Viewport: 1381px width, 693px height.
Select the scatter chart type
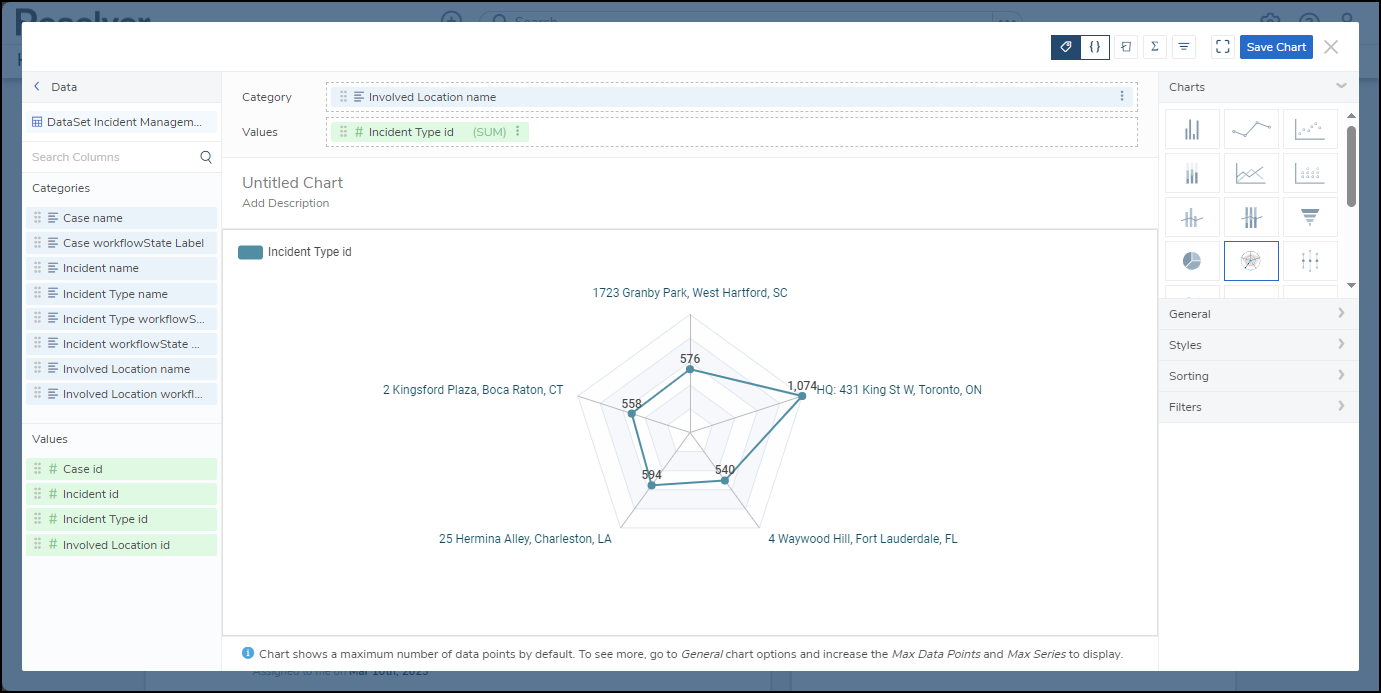[x=1310, y=129]
